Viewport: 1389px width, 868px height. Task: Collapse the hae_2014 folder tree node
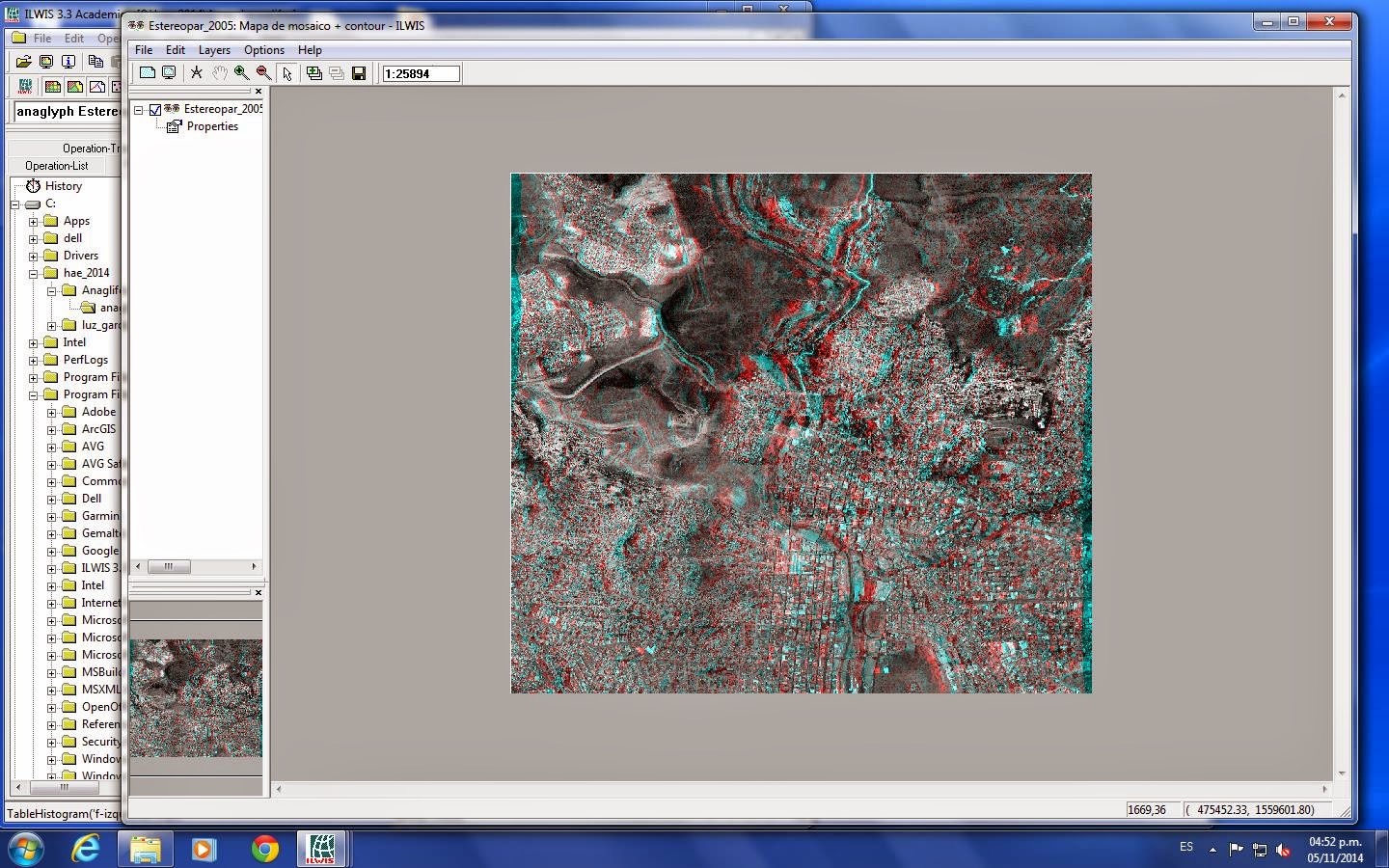34,273
